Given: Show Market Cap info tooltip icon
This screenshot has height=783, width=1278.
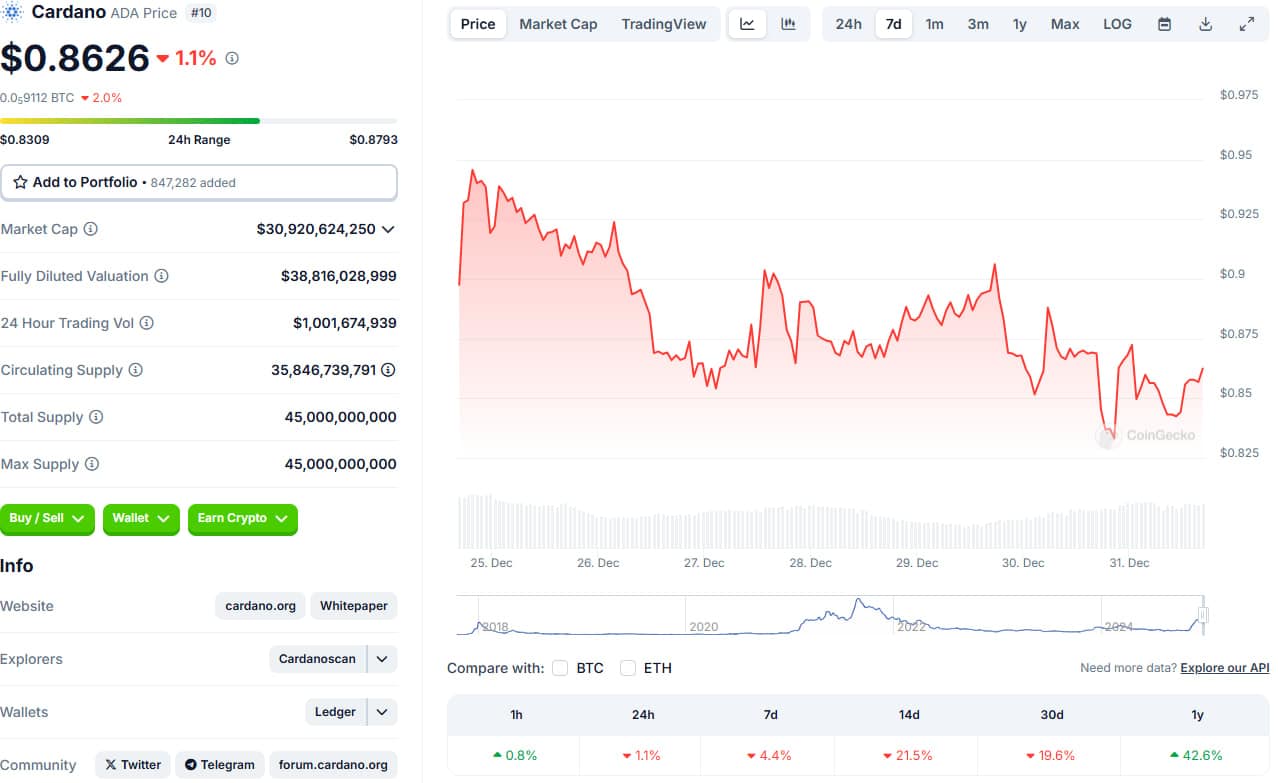Looking at the screenshot, I should coord(91,229).
